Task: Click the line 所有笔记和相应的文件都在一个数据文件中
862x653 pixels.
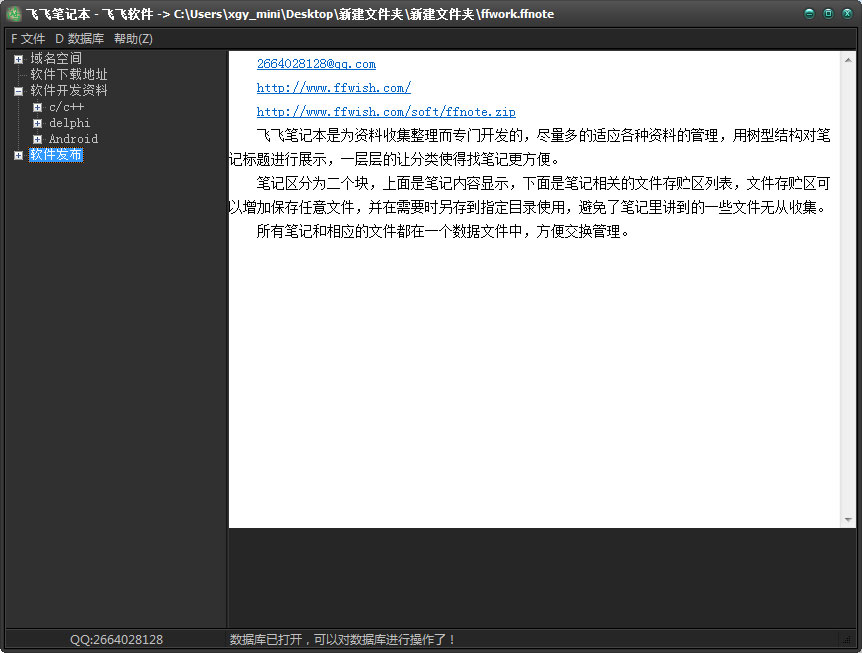Action: pyautogui.click(x=443, y=231)
